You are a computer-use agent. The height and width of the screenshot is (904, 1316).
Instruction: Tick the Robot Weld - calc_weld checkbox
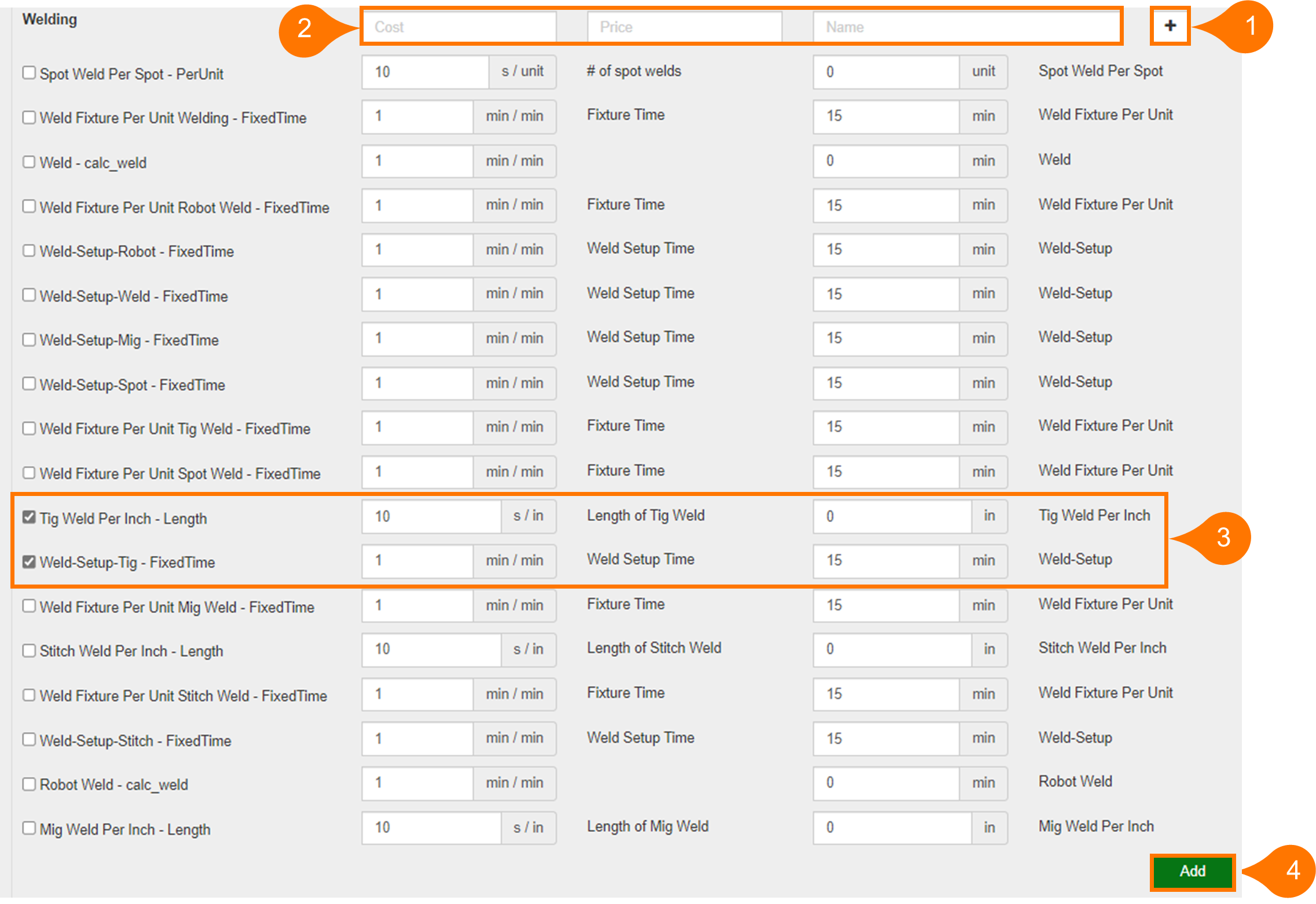pos(29,784)
